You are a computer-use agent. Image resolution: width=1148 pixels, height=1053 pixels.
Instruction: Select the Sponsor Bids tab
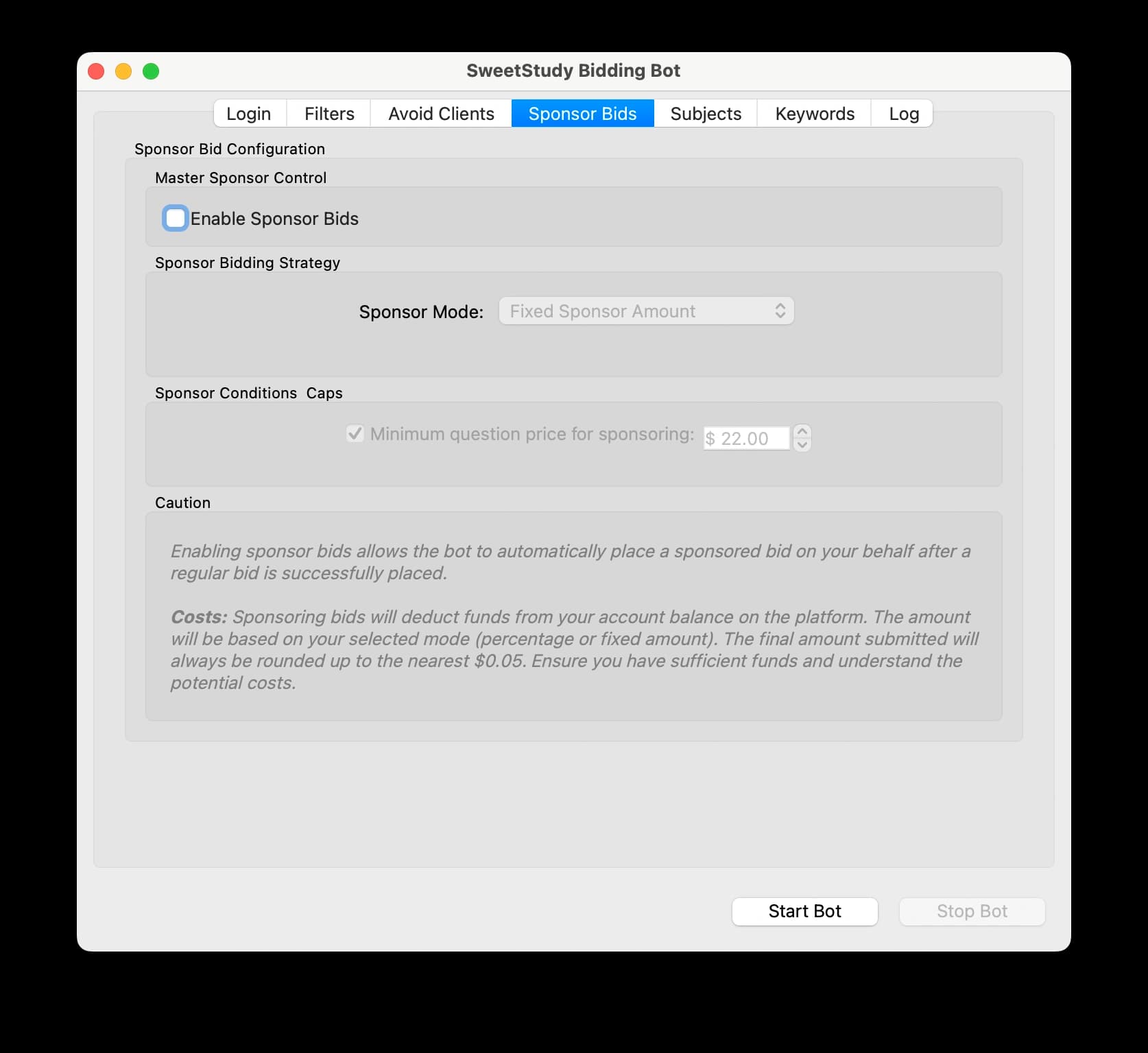[x=582, y=113]
